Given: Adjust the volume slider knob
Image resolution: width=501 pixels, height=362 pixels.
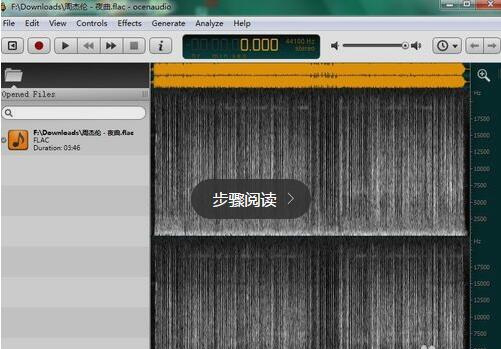Looking at the screenshot, I should 405,46.
